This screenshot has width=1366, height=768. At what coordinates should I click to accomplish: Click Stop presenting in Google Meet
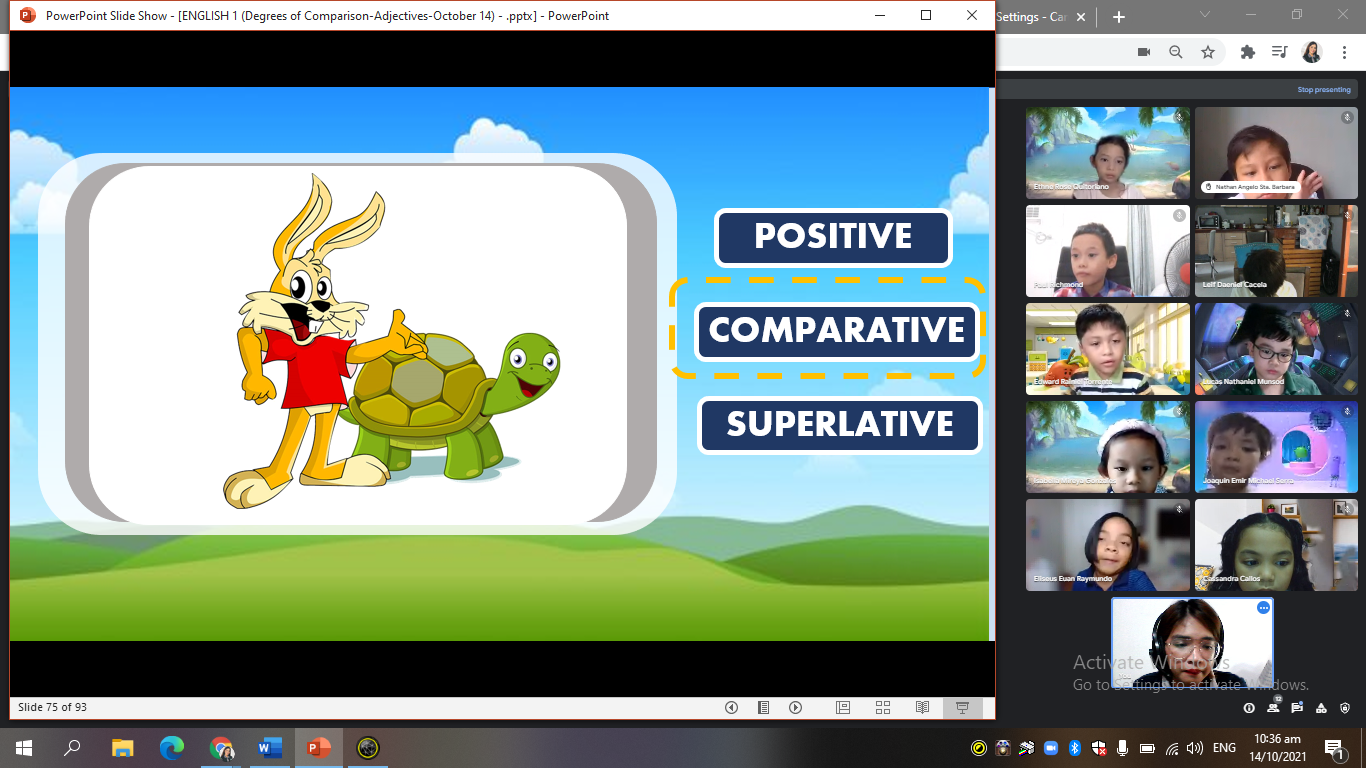[1324, 90]
